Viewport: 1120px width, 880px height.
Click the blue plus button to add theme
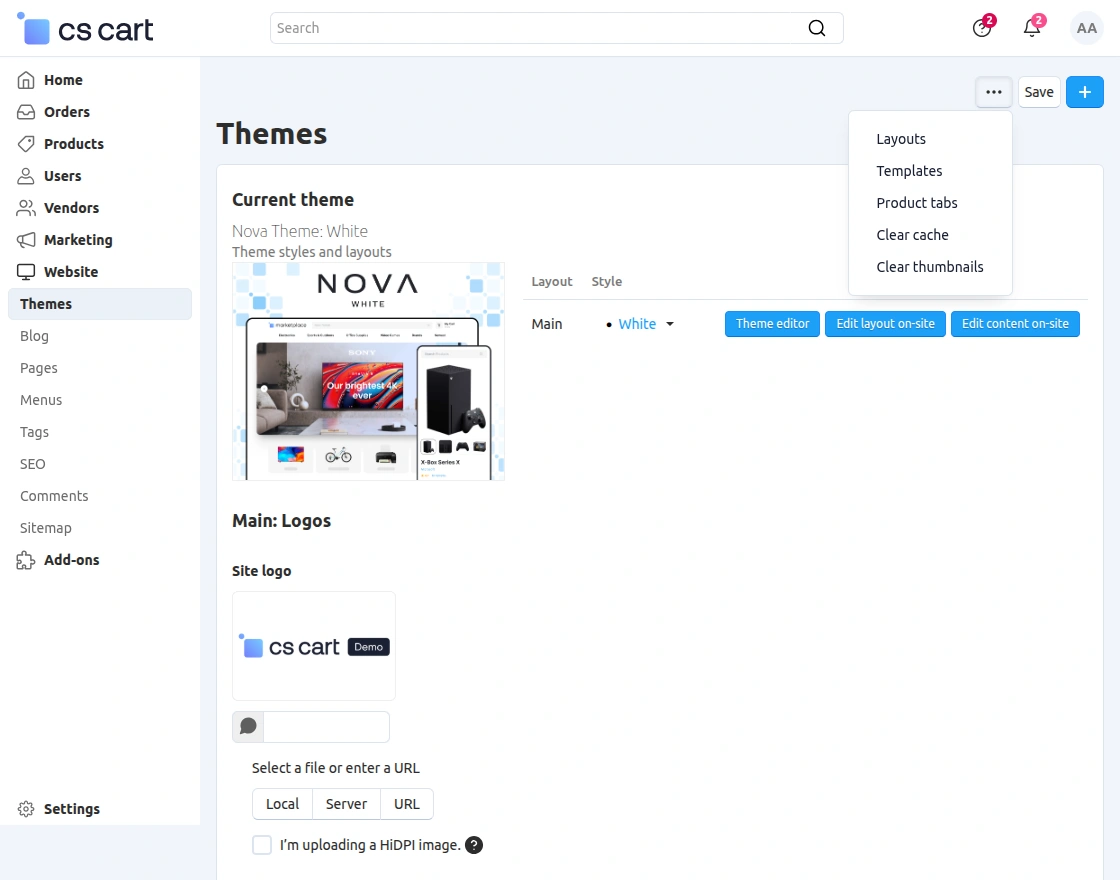(1084, 91)
